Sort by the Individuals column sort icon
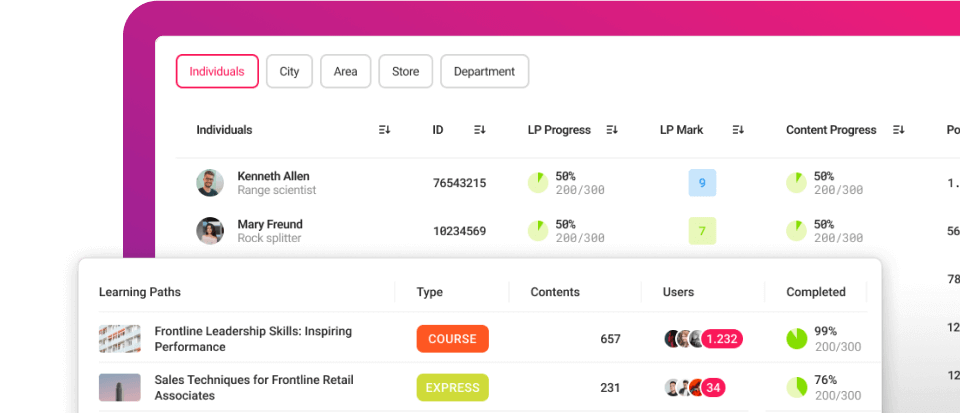Screen dimensions: 960x413 385,130
